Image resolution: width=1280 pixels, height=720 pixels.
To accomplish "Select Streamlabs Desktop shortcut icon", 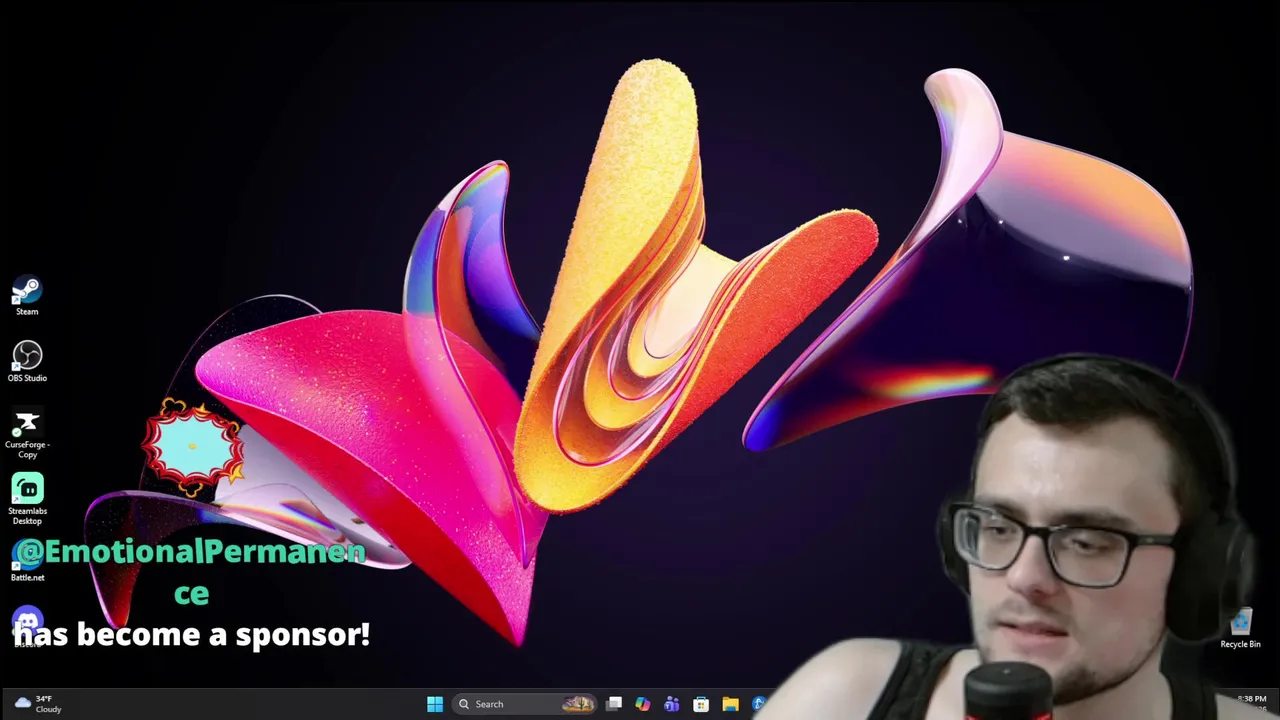I will point(27,499).
